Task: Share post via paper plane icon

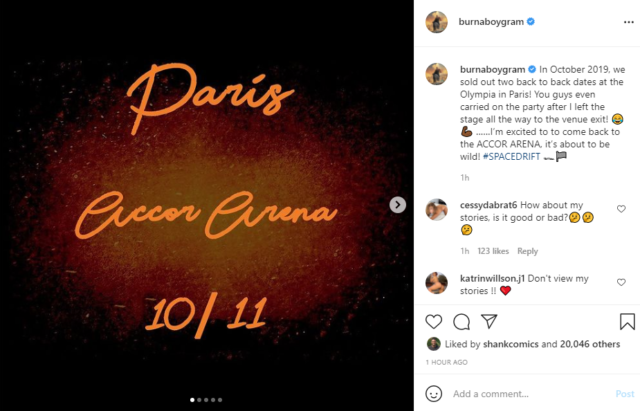Action: click(489, 321)
